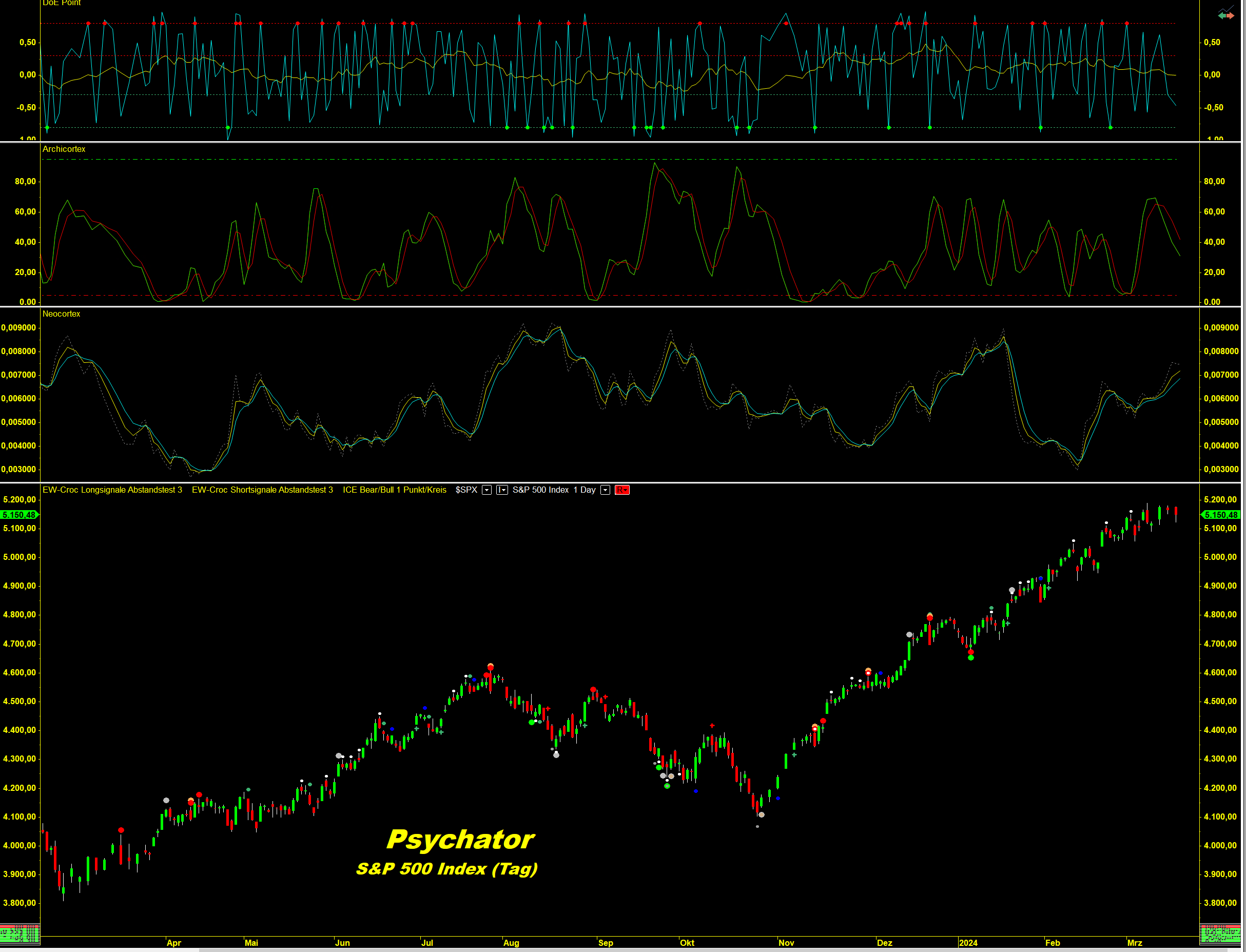
Task: Click the 2024 marker on the time axis
Action: [x=968, y=943]
